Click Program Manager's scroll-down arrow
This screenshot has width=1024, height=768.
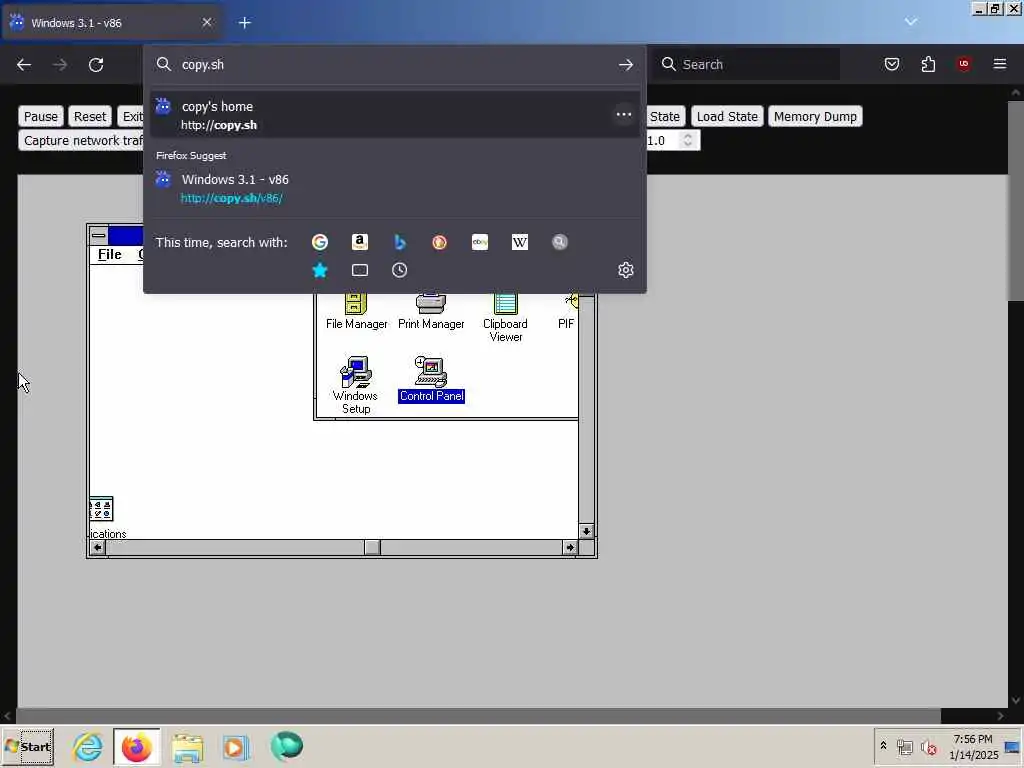[586, 531]
